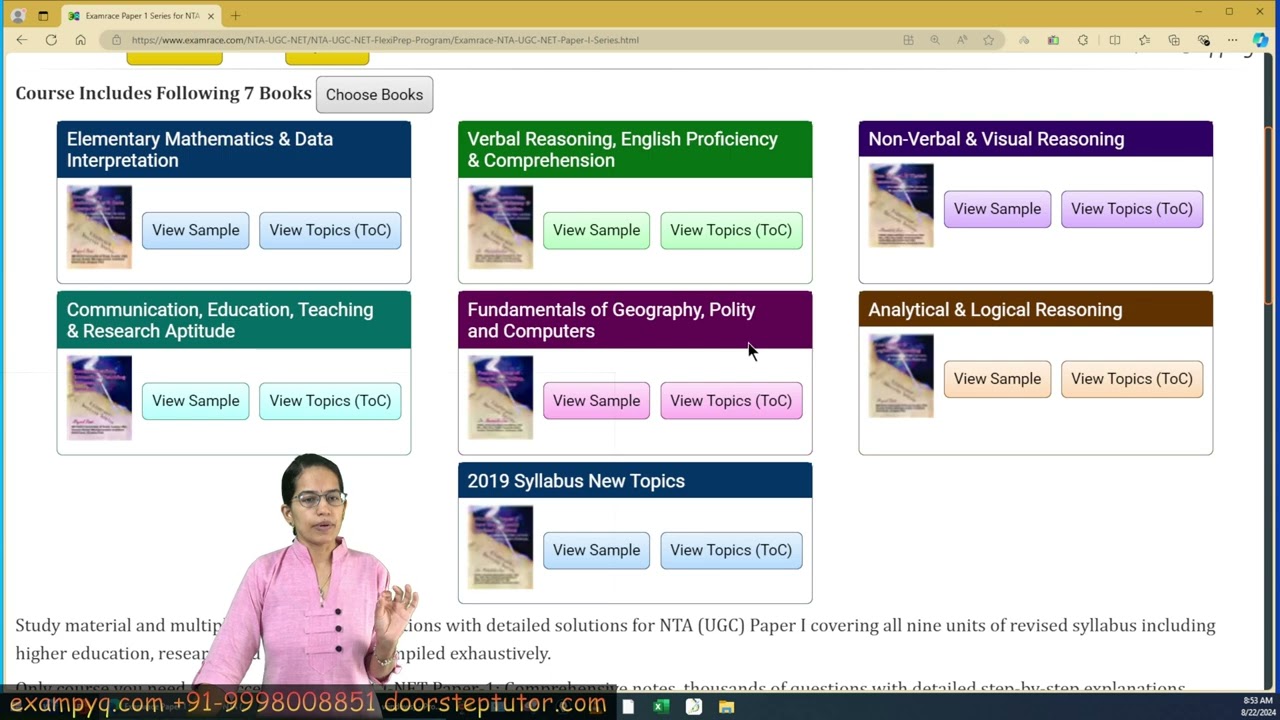The image size is (1280, 720).
Task: Open Settings and more menu
Action: pos(1233,40)
